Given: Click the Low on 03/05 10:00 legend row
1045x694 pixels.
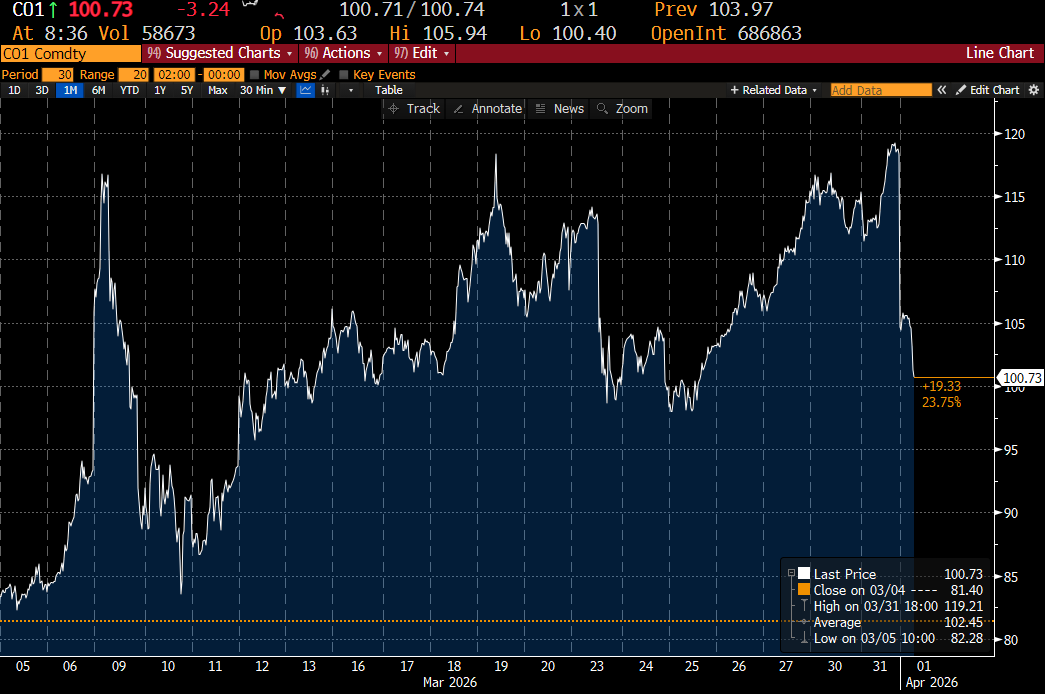Looking at the screenshot, I should [890, 638].
